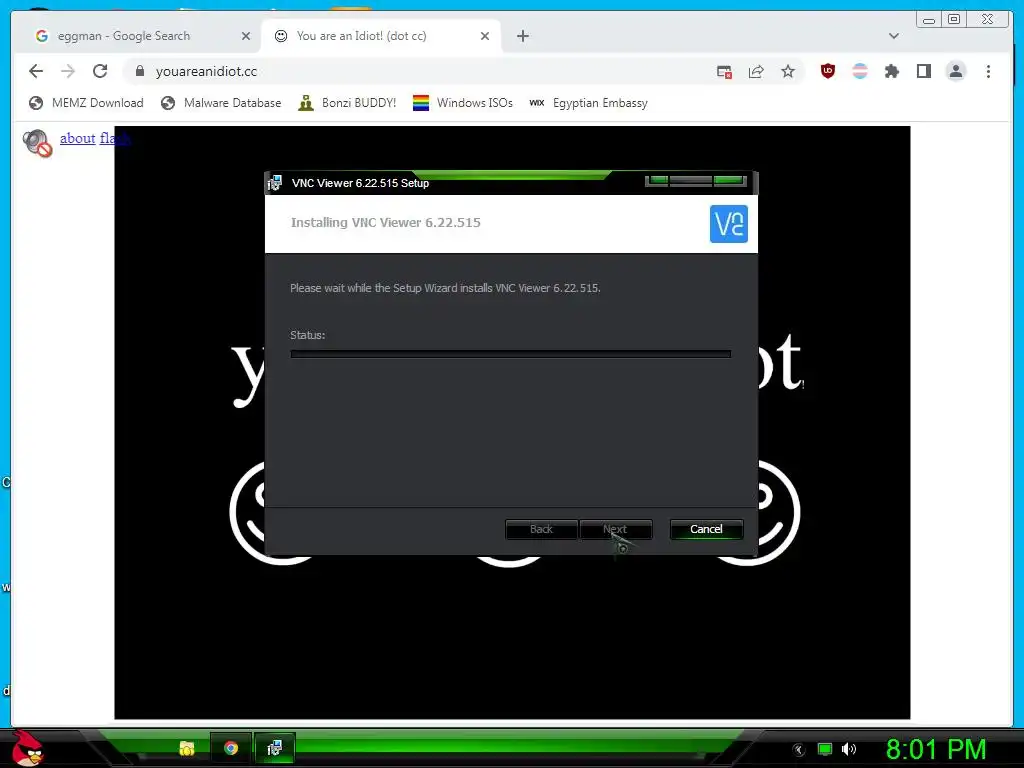This screenshot has width=1024, height=768.
Task: Follow the 'about' link on the page
Action: (x=78, y=138)
